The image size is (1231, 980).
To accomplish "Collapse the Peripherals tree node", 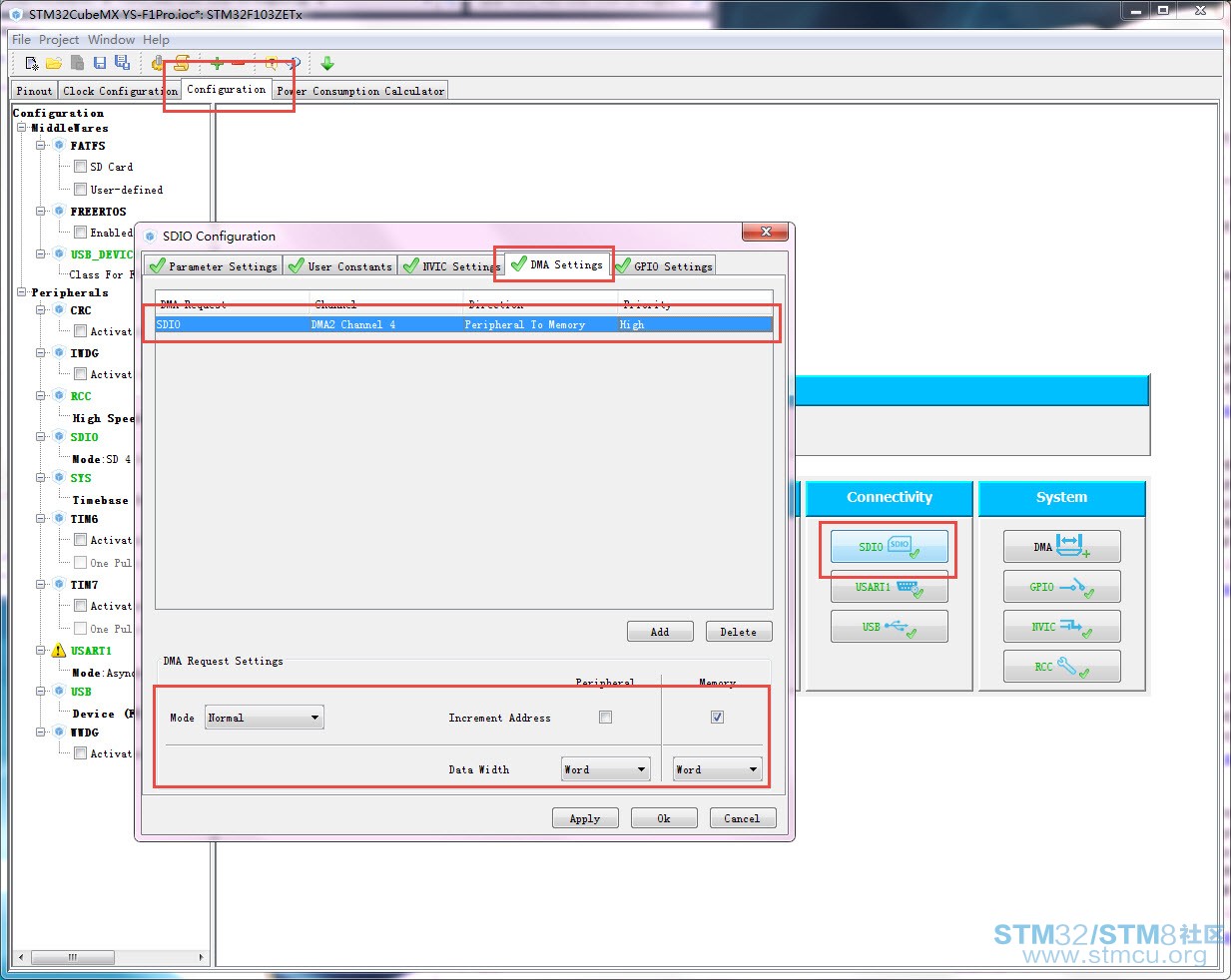I will click(x=22, y=292).
